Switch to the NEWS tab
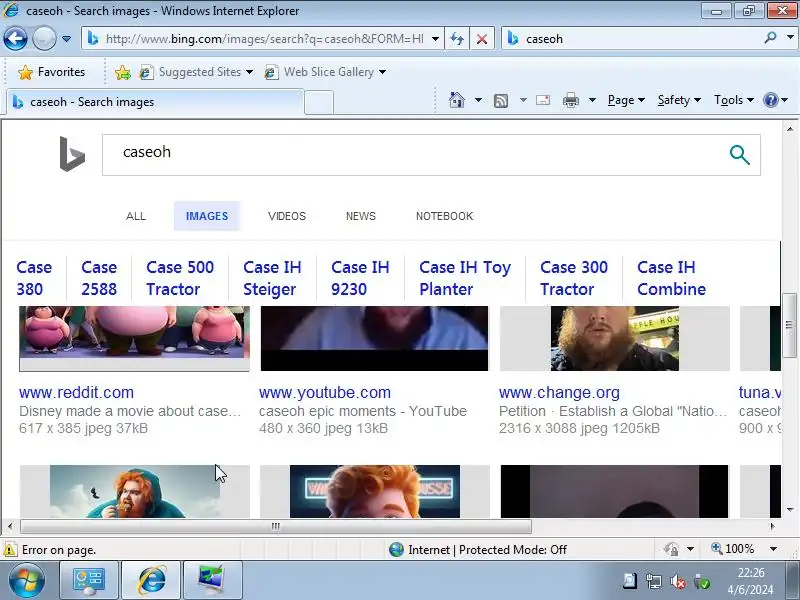The height and width of the screenshot is (600, 800). pos(361,216)
